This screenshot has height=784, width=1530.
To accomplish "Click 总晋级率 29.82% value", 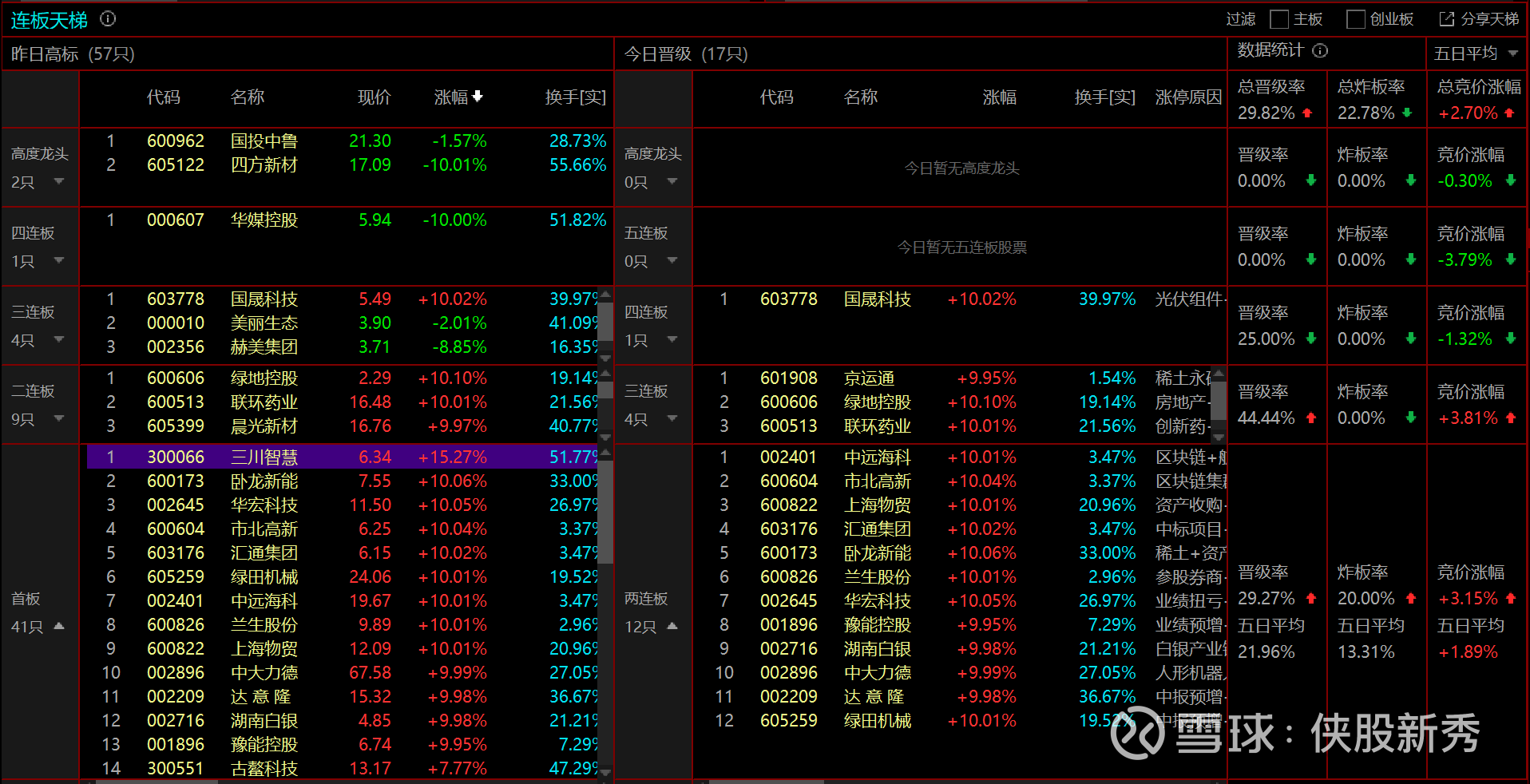I will coord(1266,113).
